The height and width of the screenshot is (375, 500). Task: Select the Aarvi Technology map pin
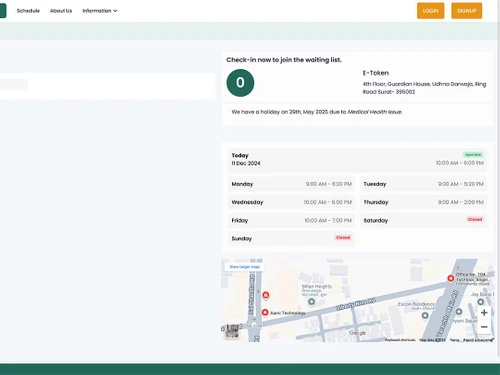click(x=265, y=313)
